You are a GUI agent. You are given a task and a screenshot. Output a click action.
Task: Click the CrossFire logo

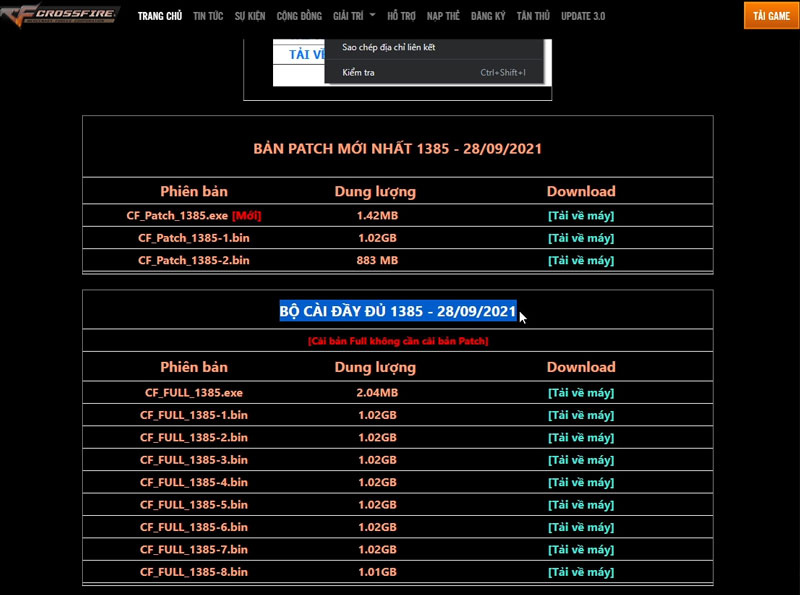(x=60, y=15)
